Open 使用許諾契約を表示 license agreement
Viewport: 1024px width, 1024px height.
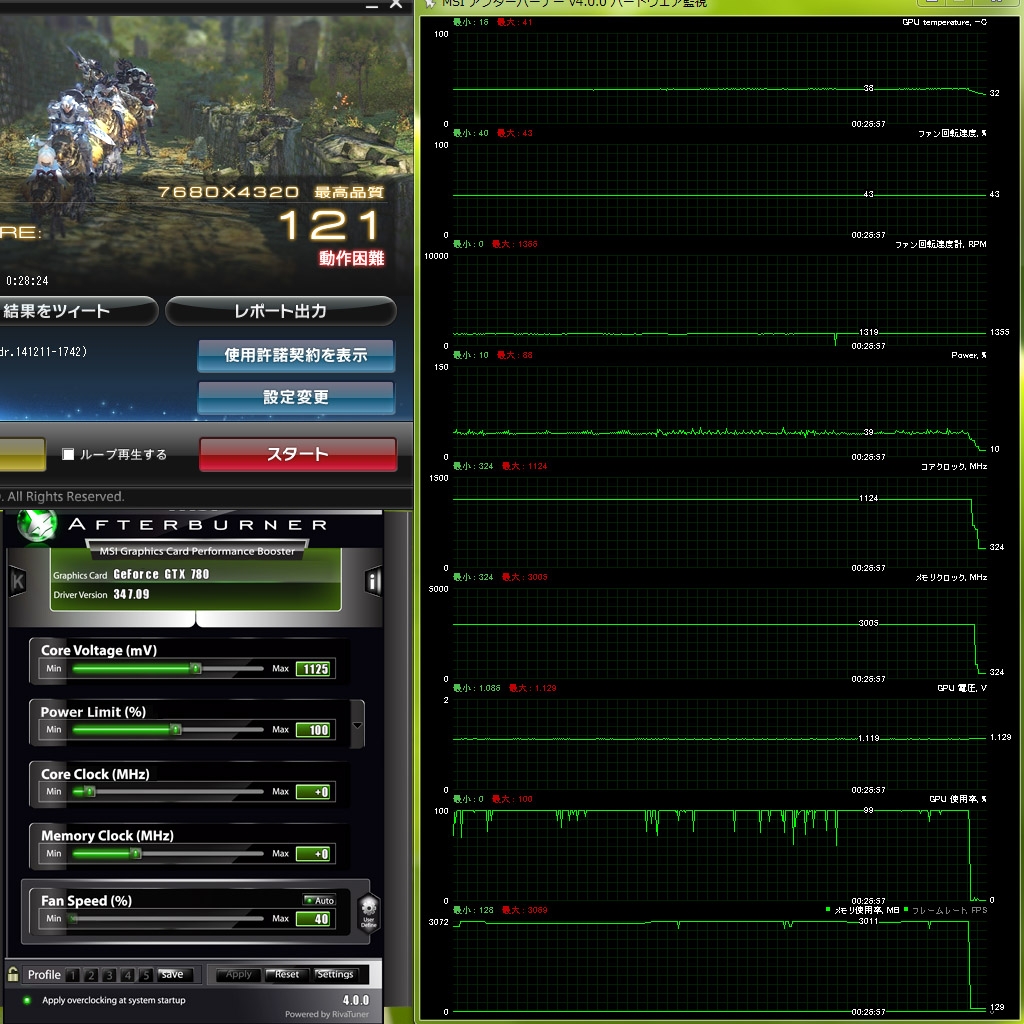pos(296,355)
